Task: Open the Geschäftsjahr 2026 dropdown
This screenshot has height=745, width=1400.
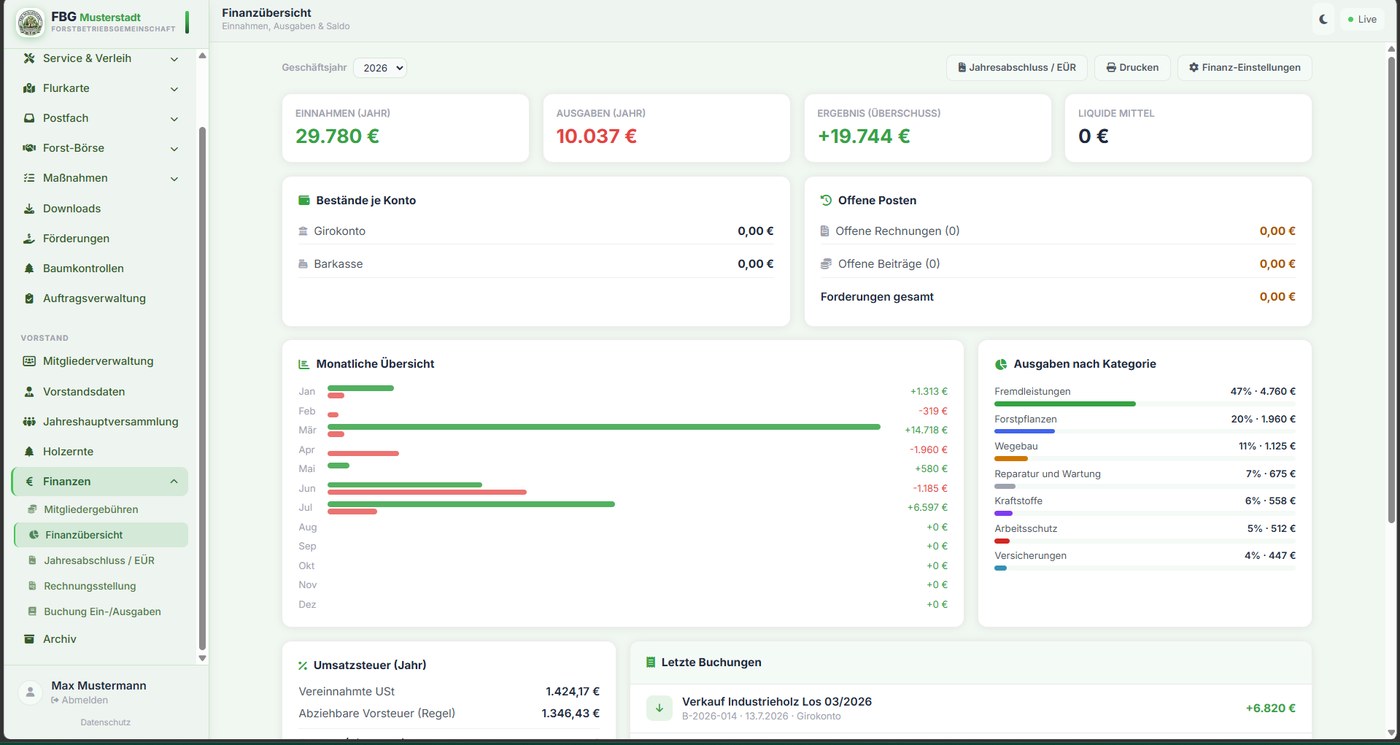Action: point(380,68)
